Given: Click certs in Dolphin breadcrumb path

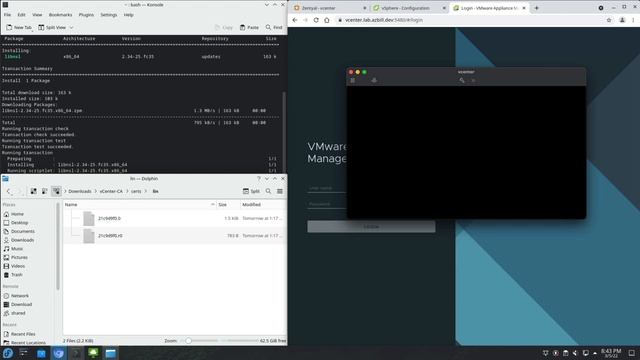Looking at the screenshot, I should (136, 191).
